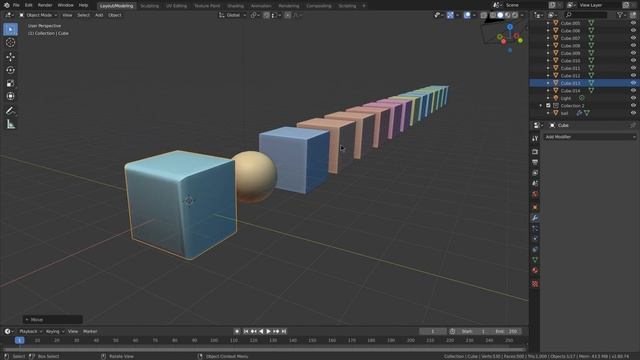Click the End frame field
Screen dimensions: 640x360
(x=506, y=331)
